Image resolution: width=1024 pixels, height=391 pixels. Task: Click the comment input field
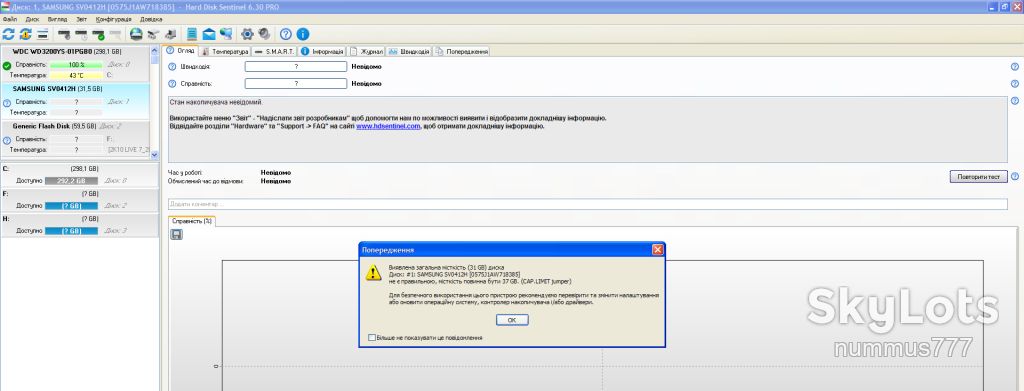point(588,204)
